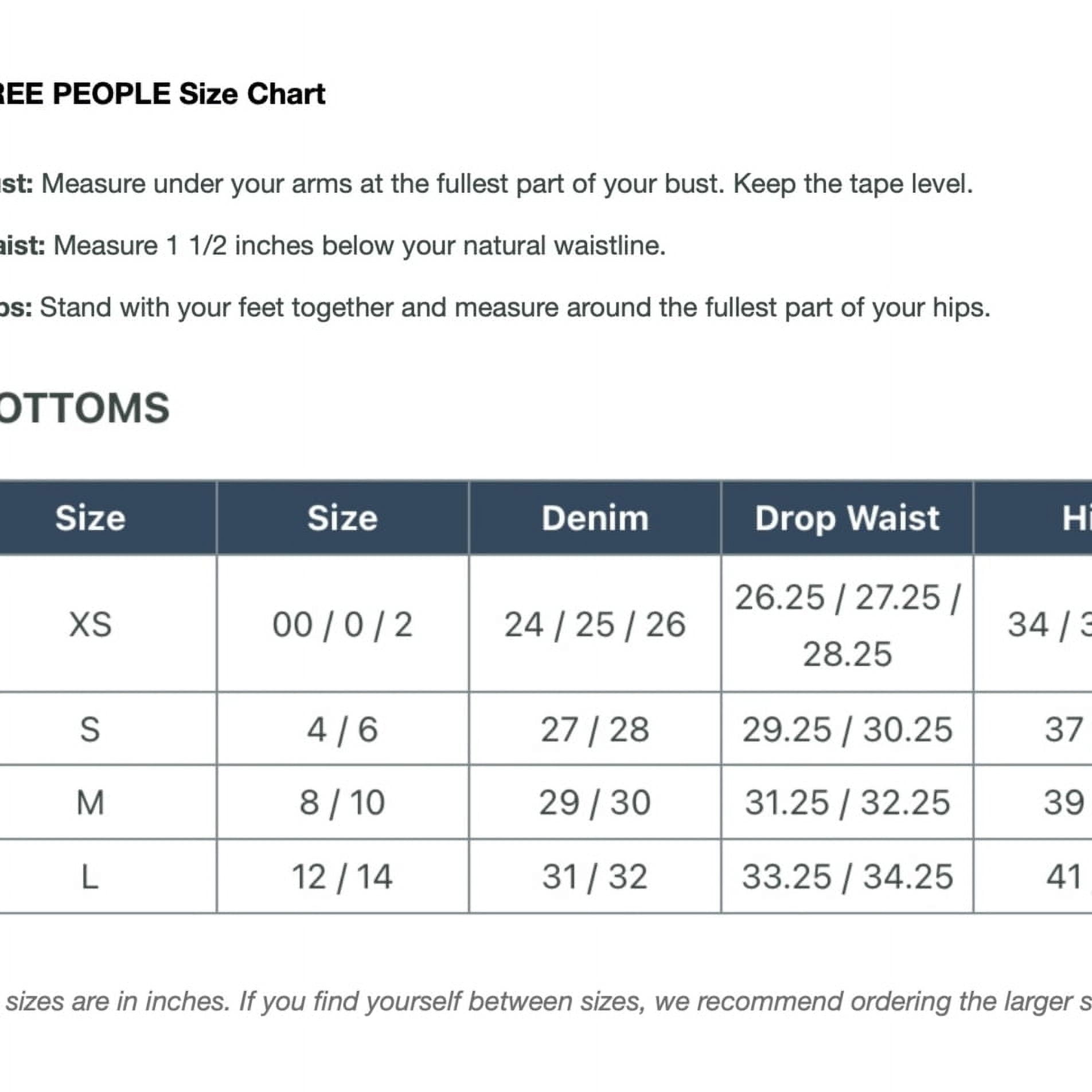Select the S size row label
1092x1092 pixels.
(x=91, y=729)
